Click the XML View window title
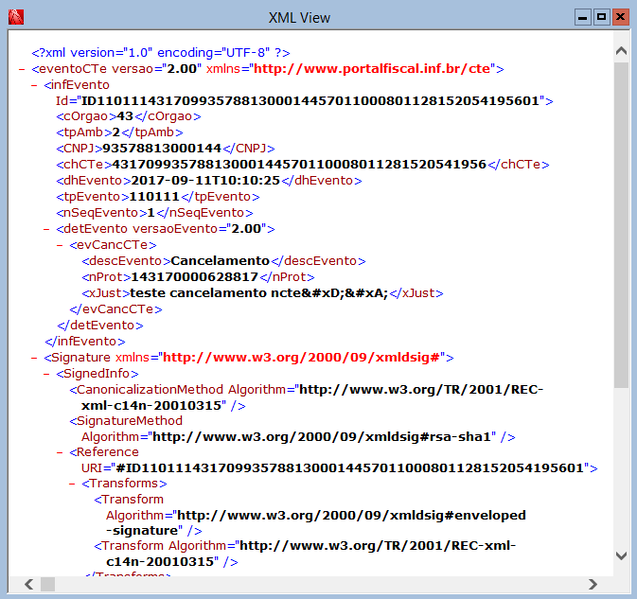 (x=299, y=18)
